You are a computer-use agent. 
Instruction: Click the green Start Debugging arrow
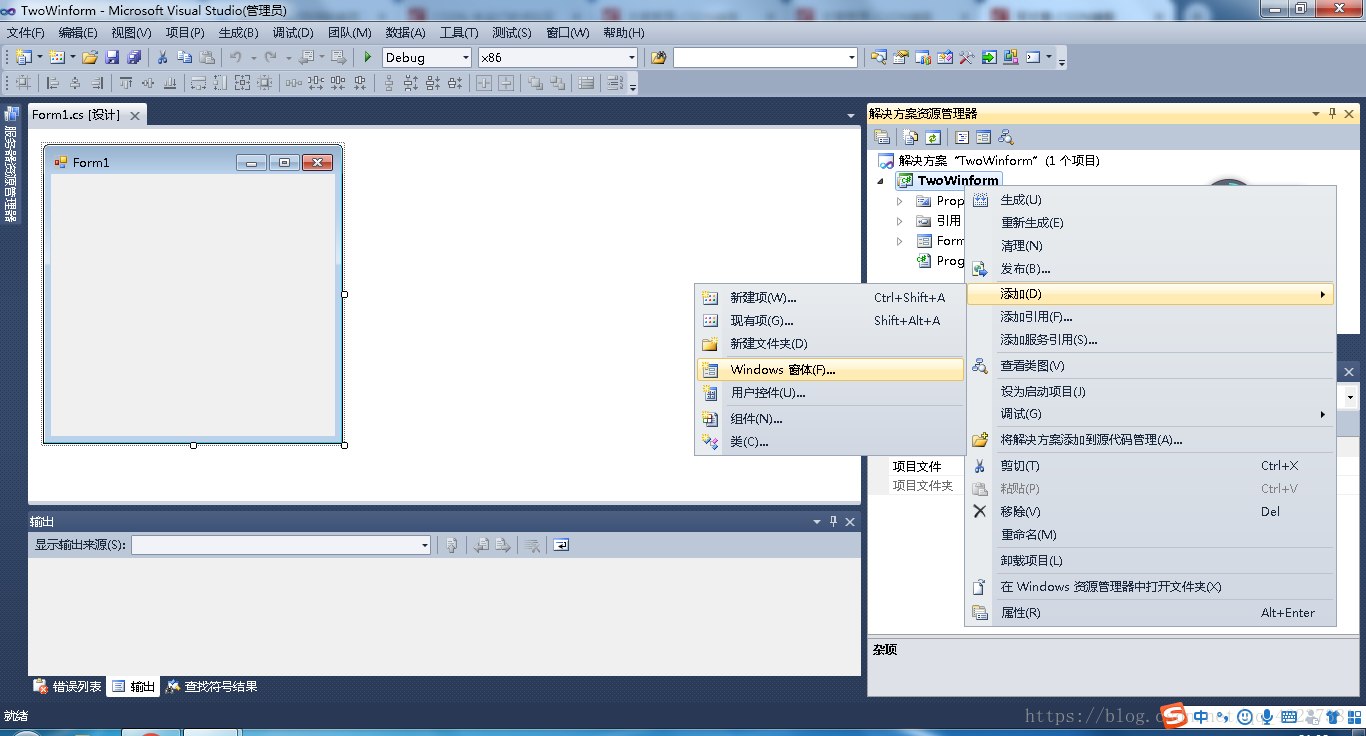click(x=367, y=57)
